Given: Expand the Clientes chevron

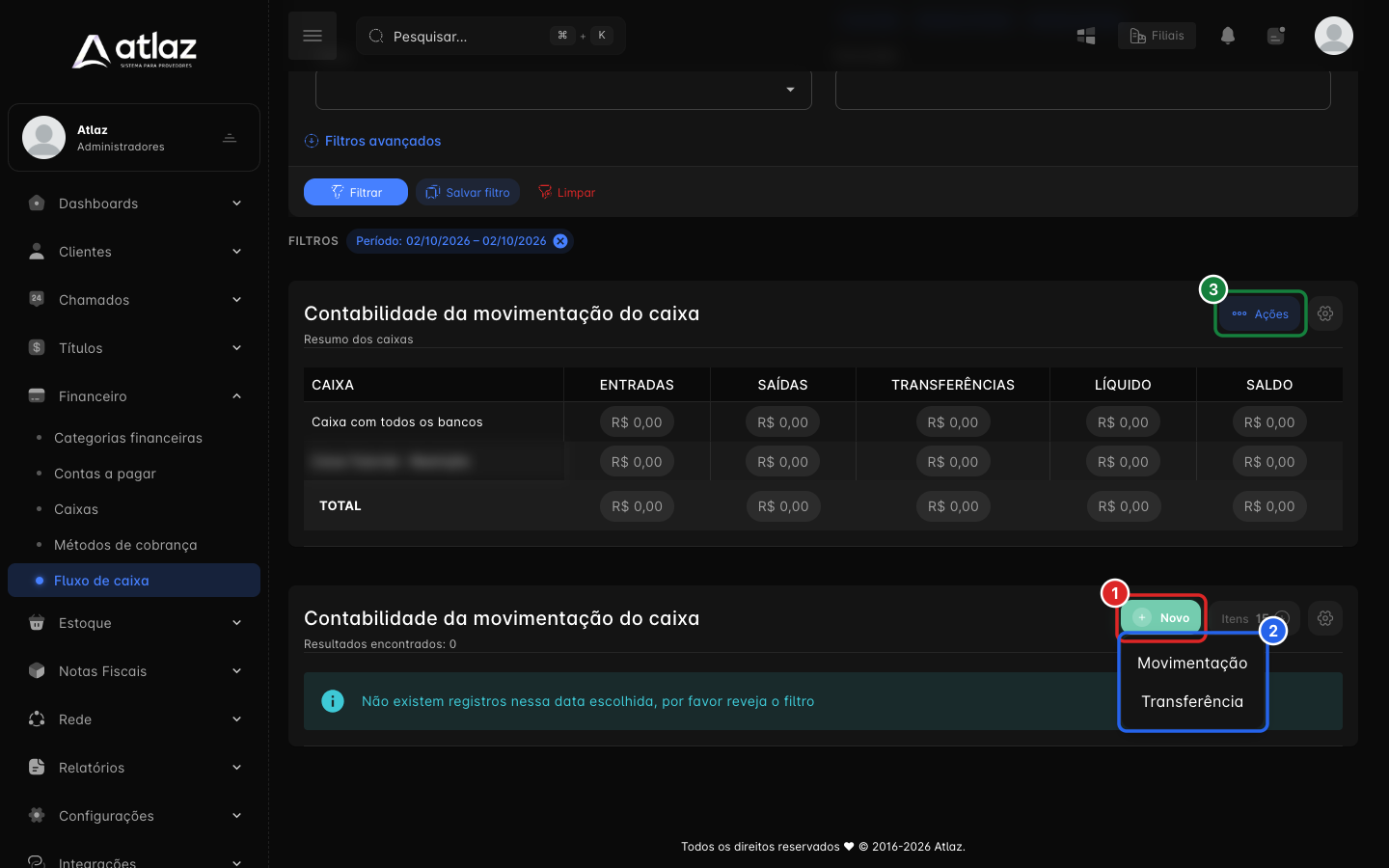Looking at the screenshot, I should 236,252.
